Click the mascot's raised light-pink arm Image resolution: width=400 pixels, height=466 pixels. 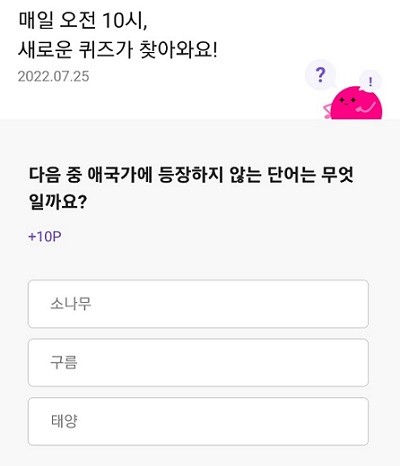[x=367, y=108]
